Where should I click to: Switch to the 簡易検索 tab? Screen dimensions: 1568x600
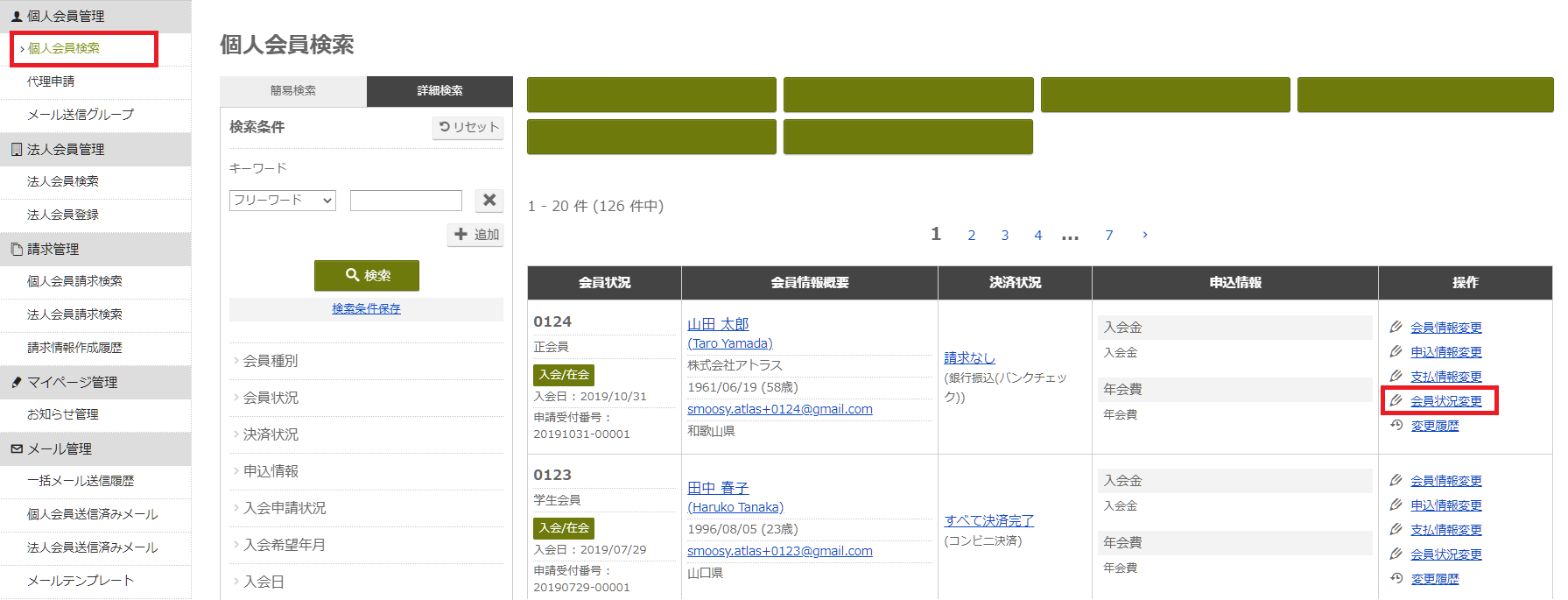(x=293, y=91)
